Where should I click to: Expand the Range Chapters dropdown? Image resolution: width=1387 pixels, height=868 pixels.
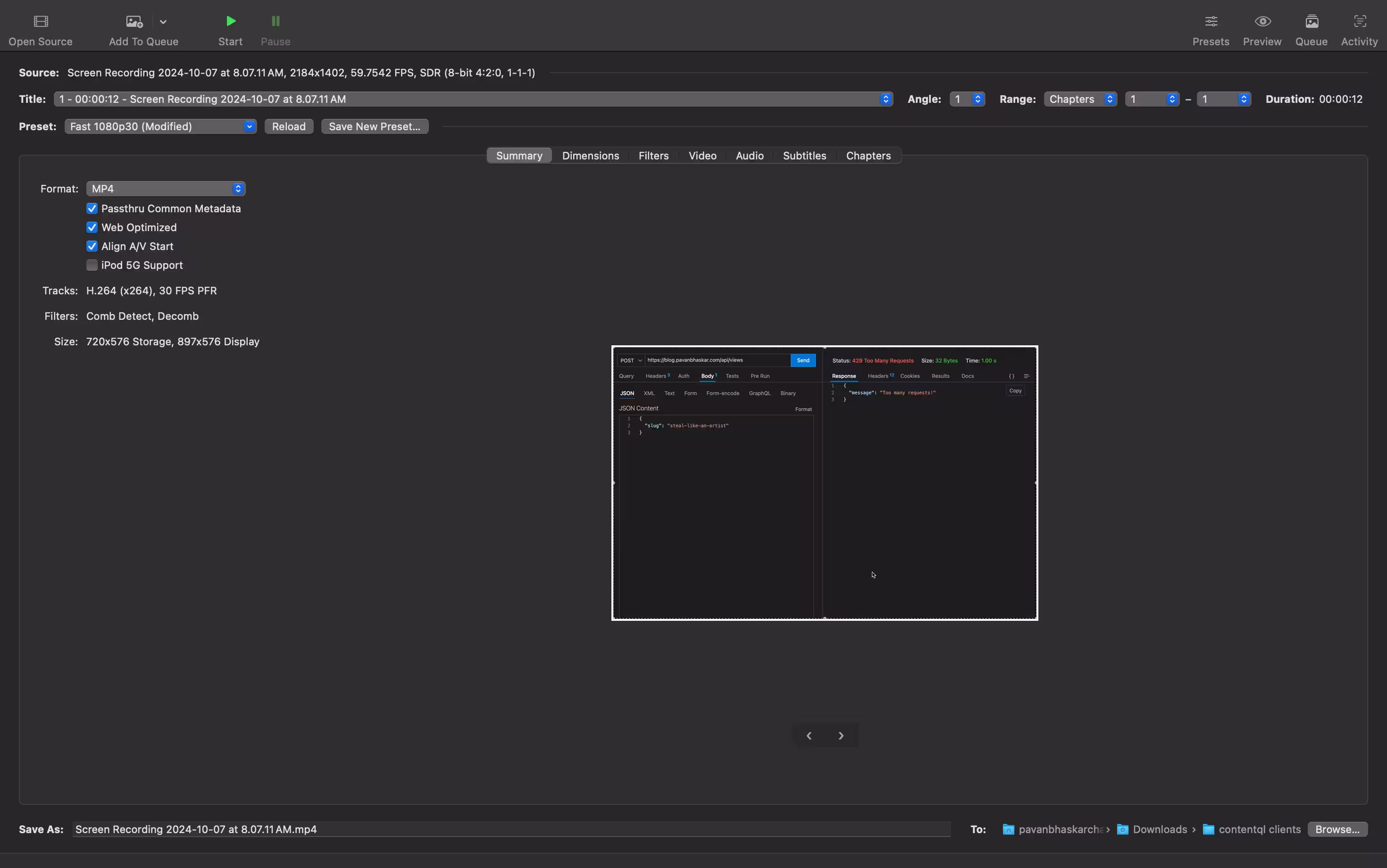click(x=1080, y=100)
